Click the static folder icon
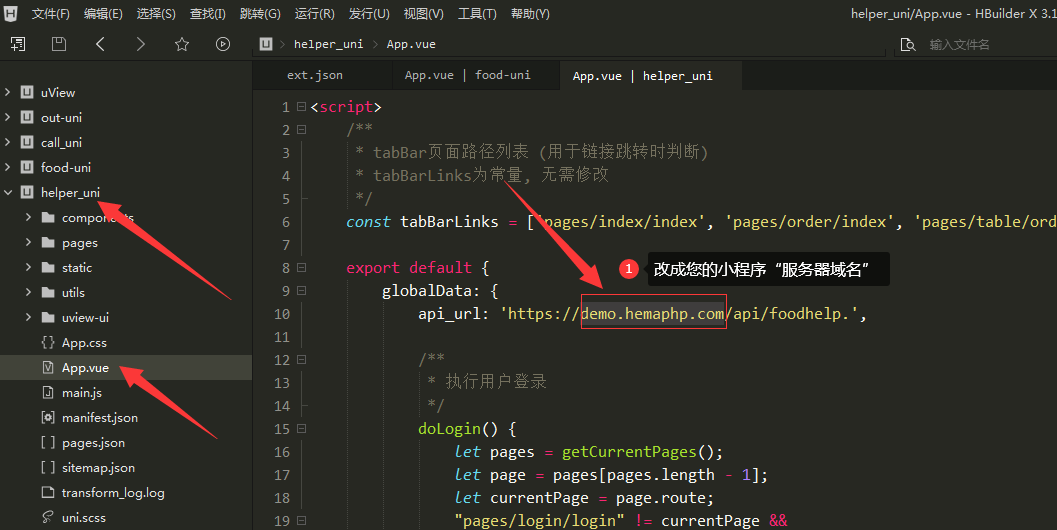1057x530 pixels. (x=48, y=268)
